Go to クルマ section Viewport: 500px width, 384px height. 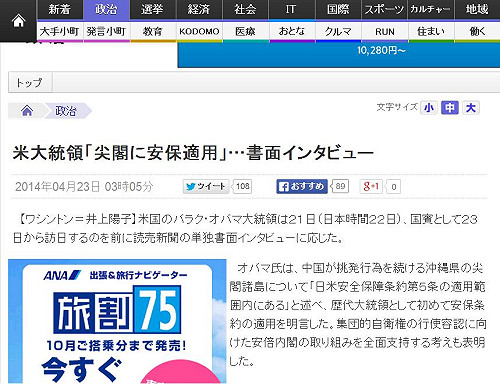(338, 31)
